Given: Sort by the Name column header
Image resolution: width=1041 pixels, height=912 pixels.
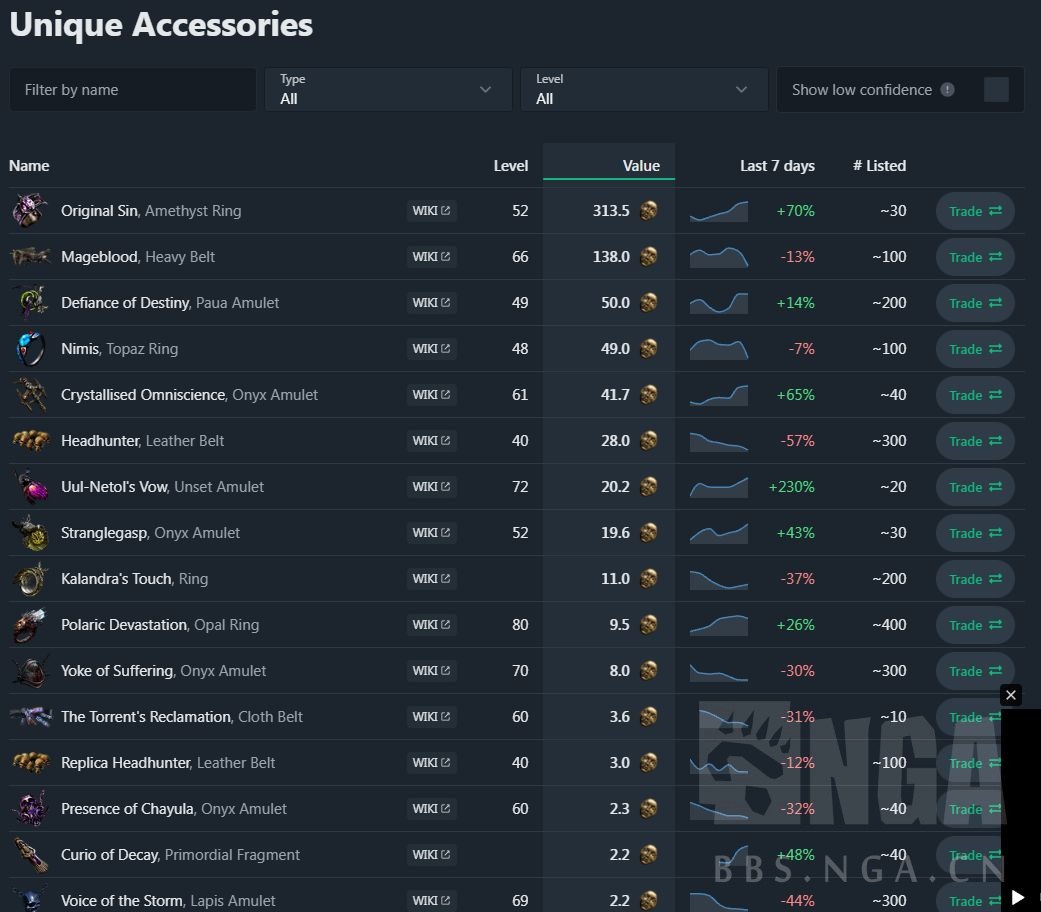Looking at the screenshot, I should click(x=29, y=166).
